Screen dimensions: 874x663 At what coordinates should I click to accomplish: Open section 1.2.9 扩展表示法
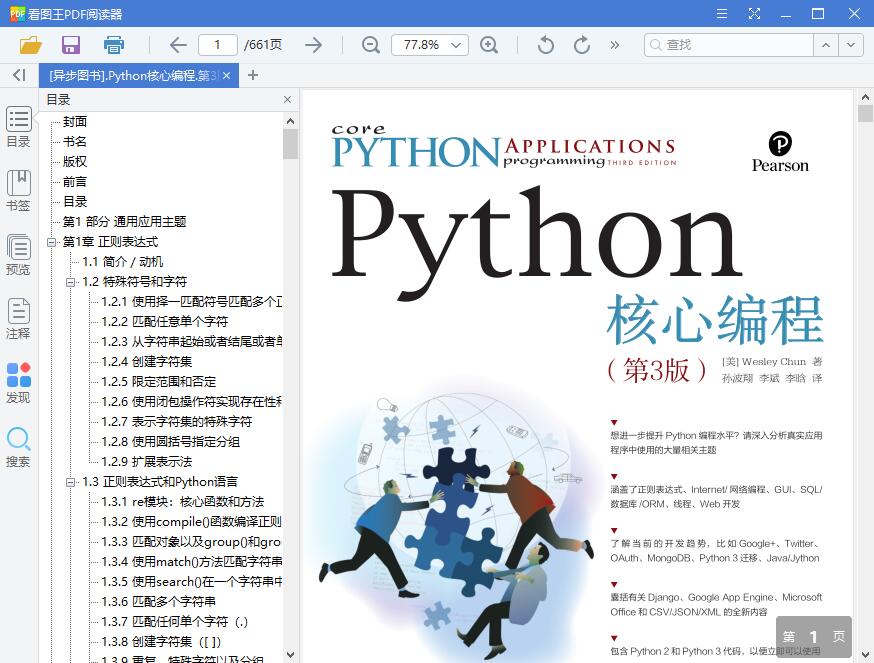tap(147, 462)
